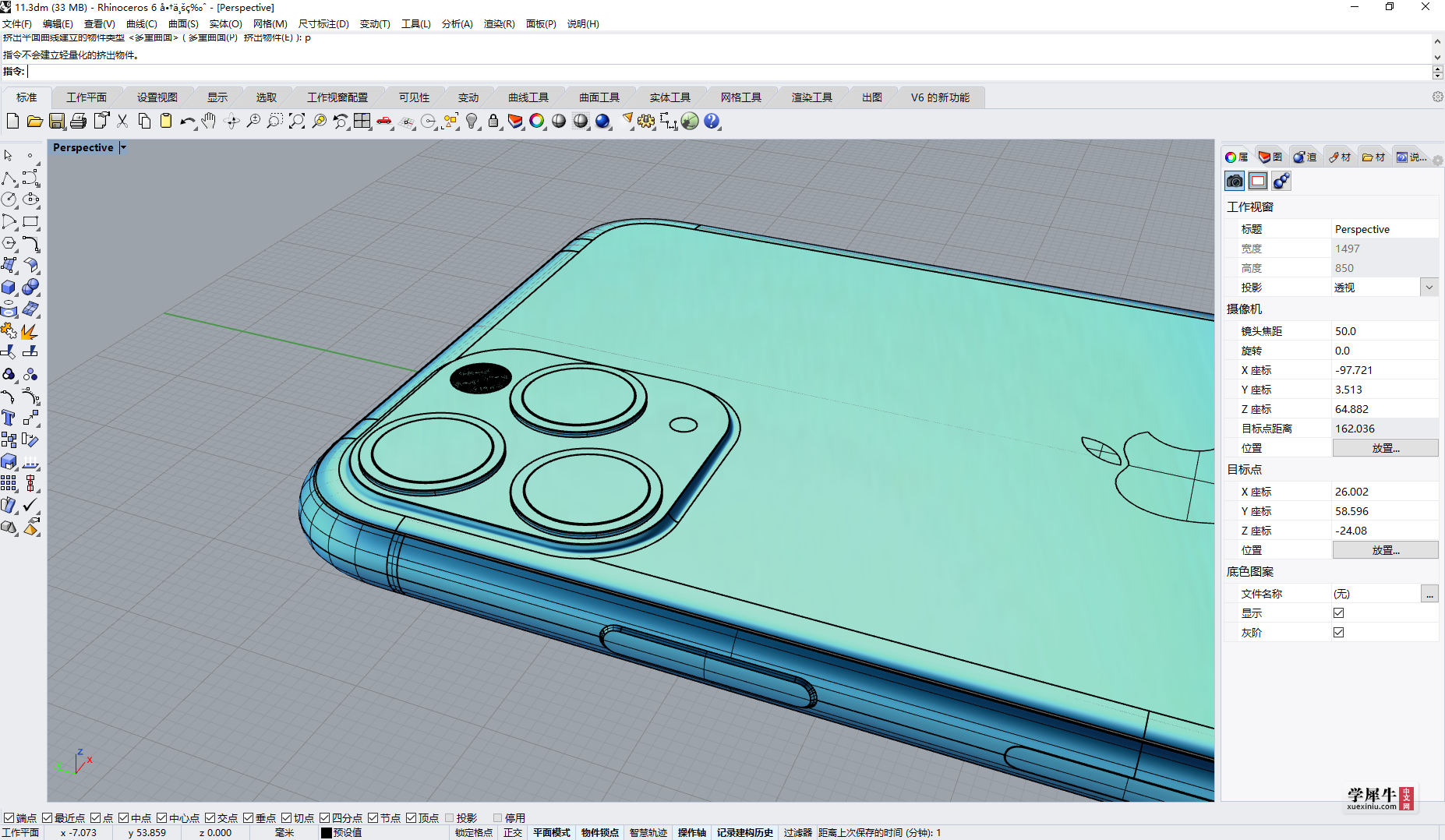Viewport: 1445px width, 840px height.
Task: Toggle the 切点 osnap checkbox
Action: pyautogui.click(x=287, y=817)
